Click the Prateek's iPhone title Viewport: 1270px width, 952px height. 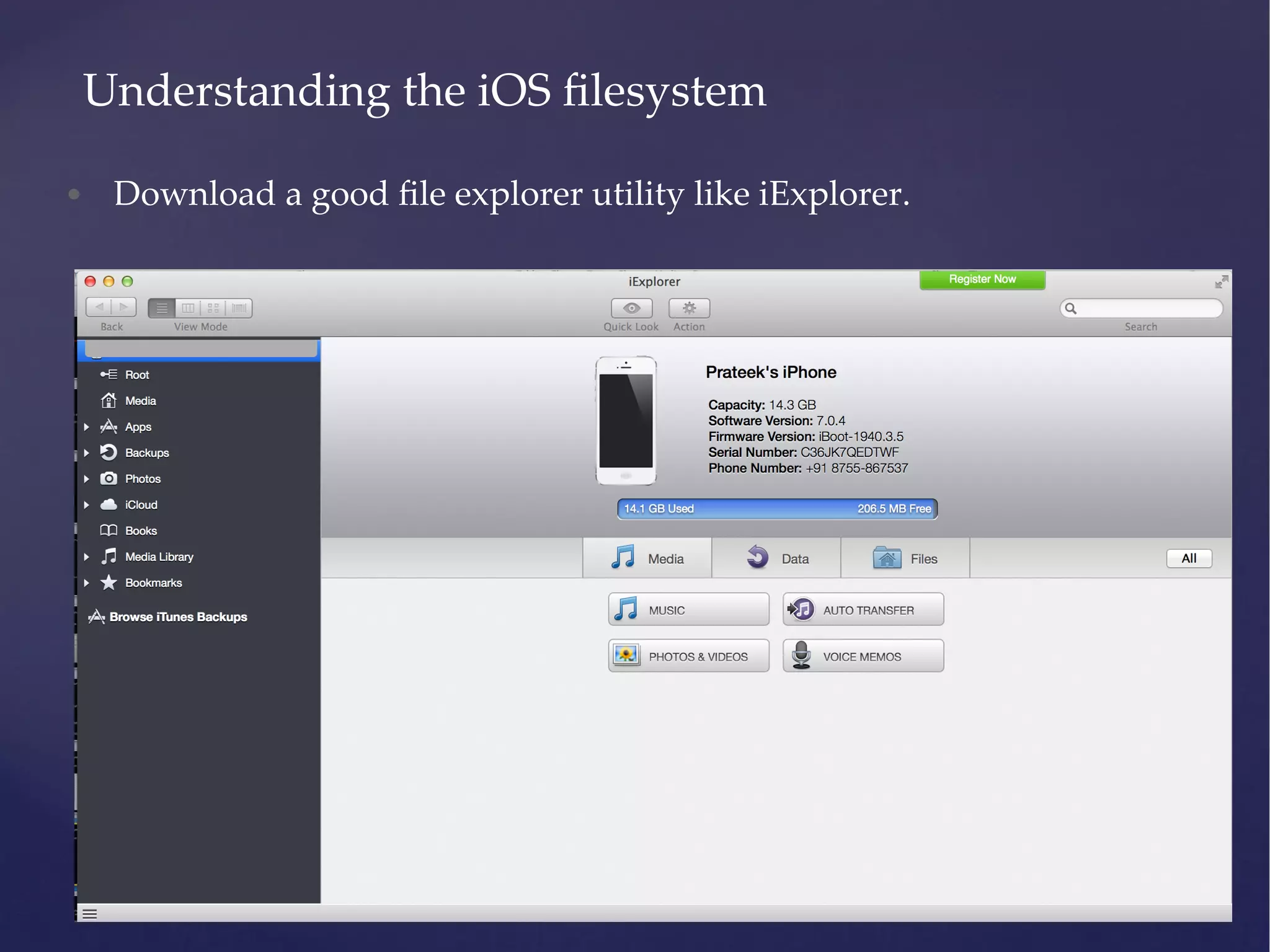point(771,372)
